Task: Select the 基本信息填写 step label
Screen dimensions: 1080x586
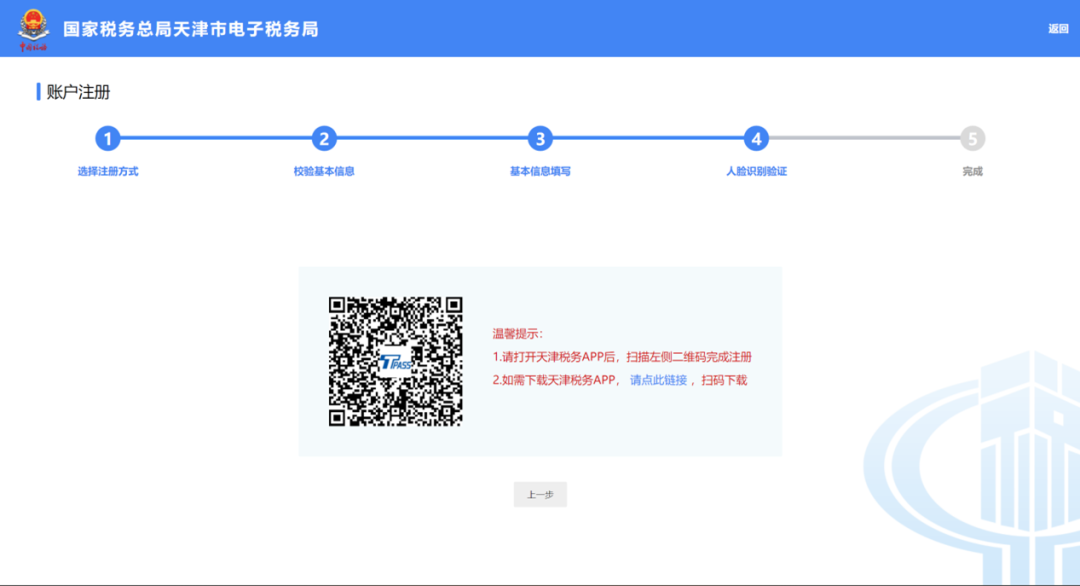Action: (540, 171)
